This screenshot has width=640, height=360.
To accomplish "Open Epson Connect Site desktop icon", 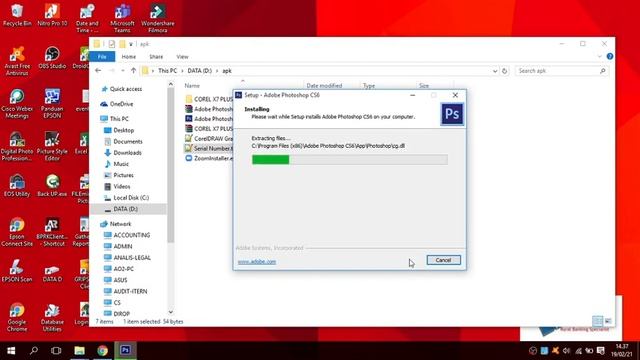I will [17, 232].
